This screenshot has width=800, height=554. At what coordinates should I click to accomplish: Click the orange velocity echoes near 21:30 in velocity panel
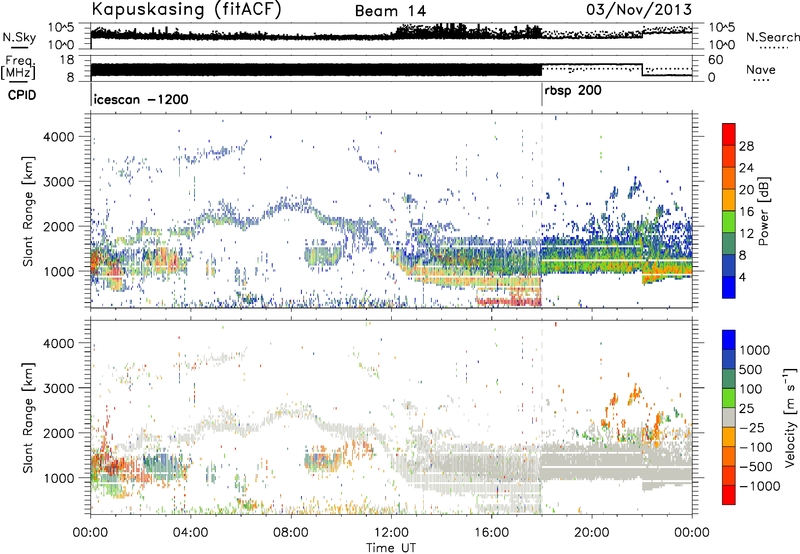[635, 394]
